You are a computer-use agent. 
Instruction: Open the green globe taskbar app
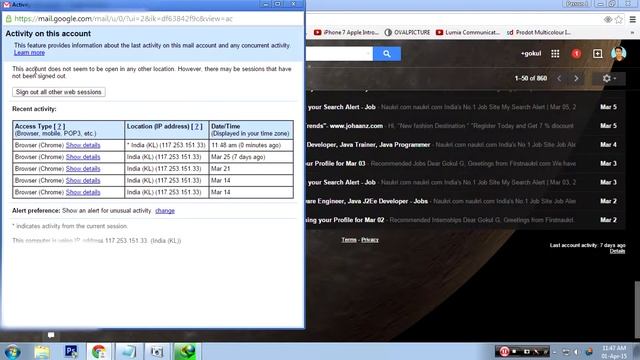coord(186,352)
